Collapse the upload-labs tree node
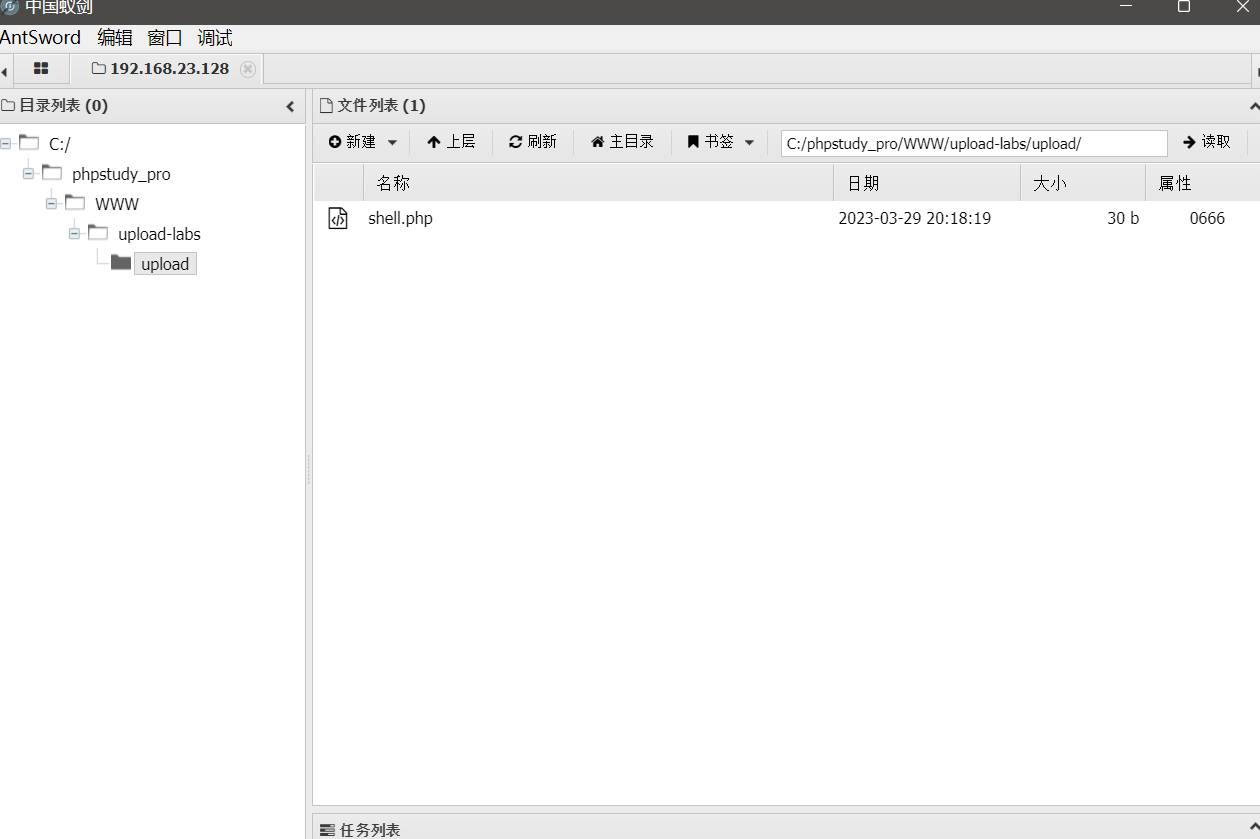The height and width of the screenshot is (839, 1260). [x=74, y=233]
